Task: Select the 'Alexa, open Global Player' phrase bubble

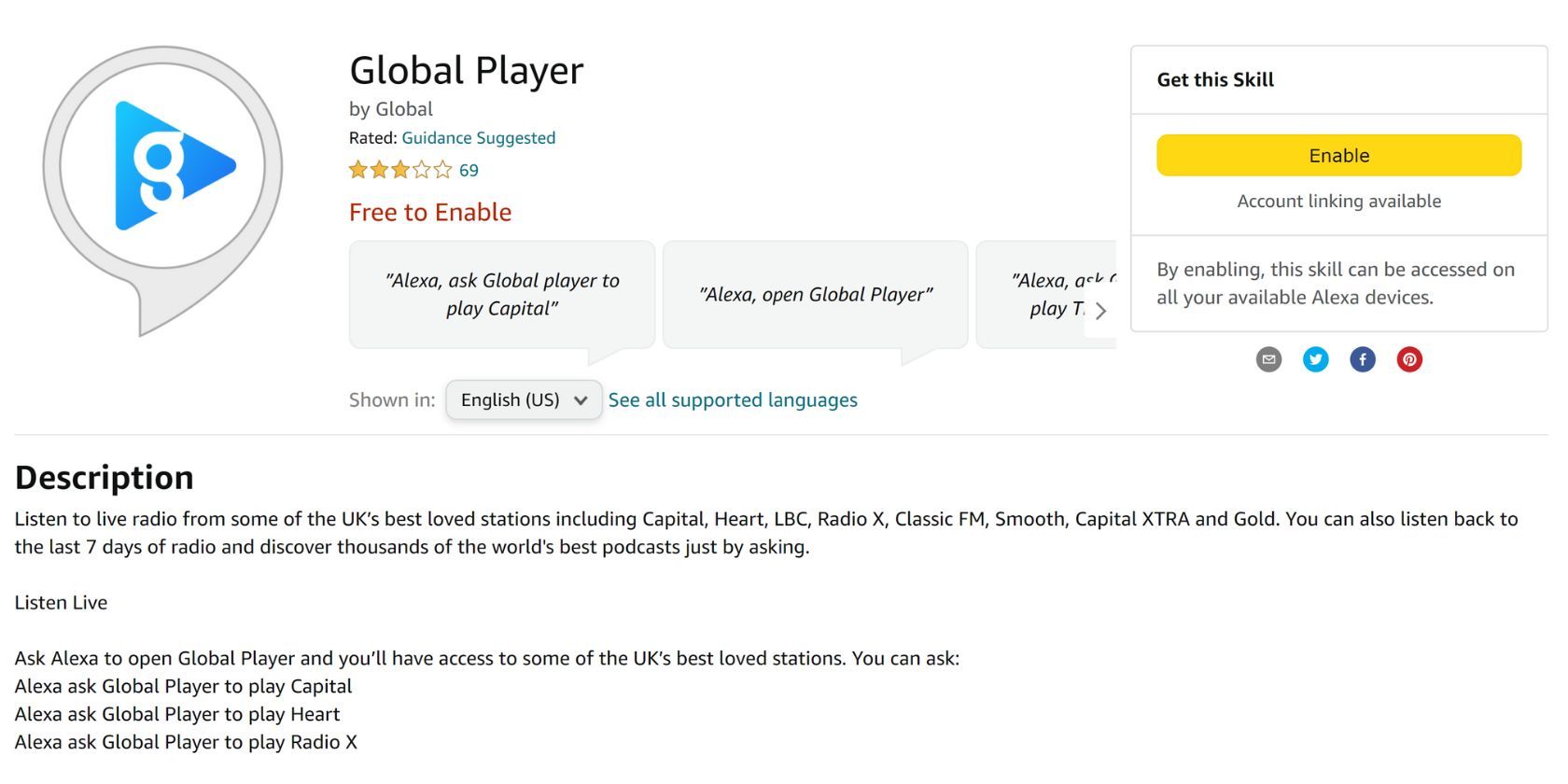Action: (815, 293)
